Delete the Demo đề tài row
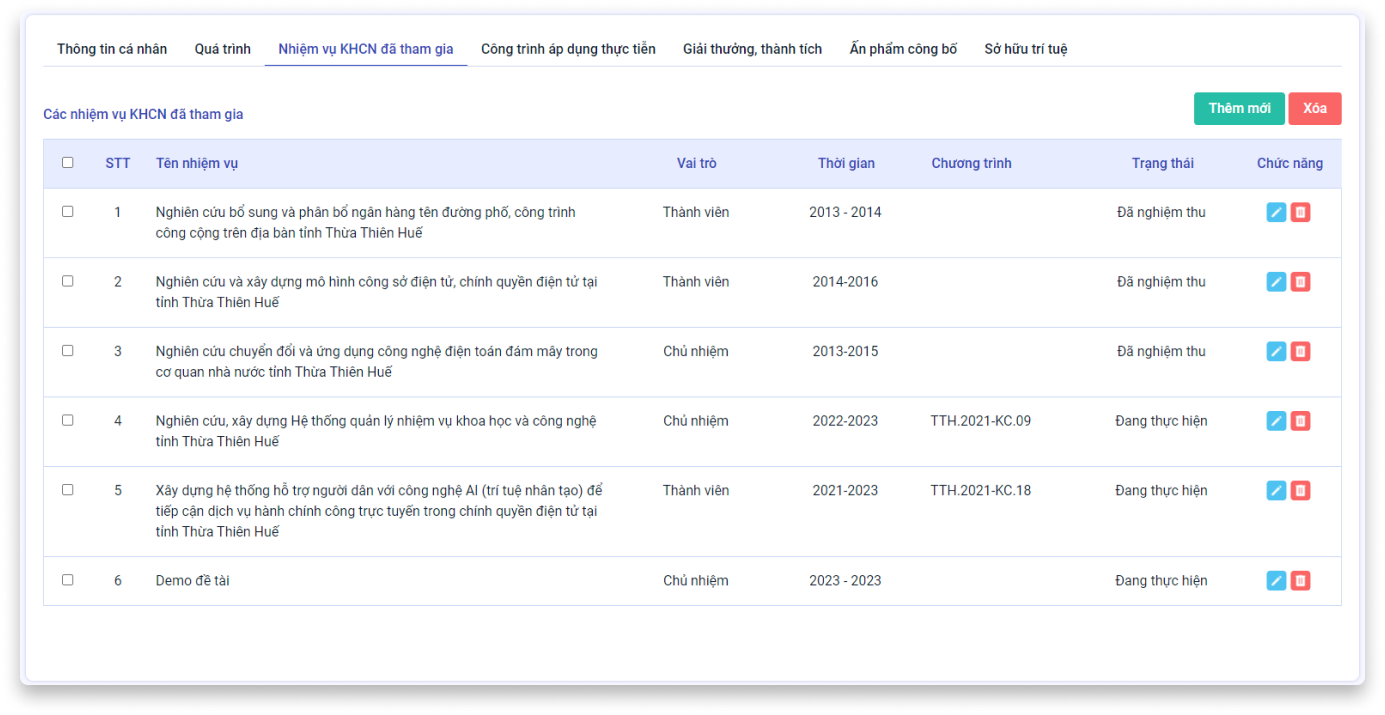This screenshot has width=1385, height=715. click(x=1300, y=580)
